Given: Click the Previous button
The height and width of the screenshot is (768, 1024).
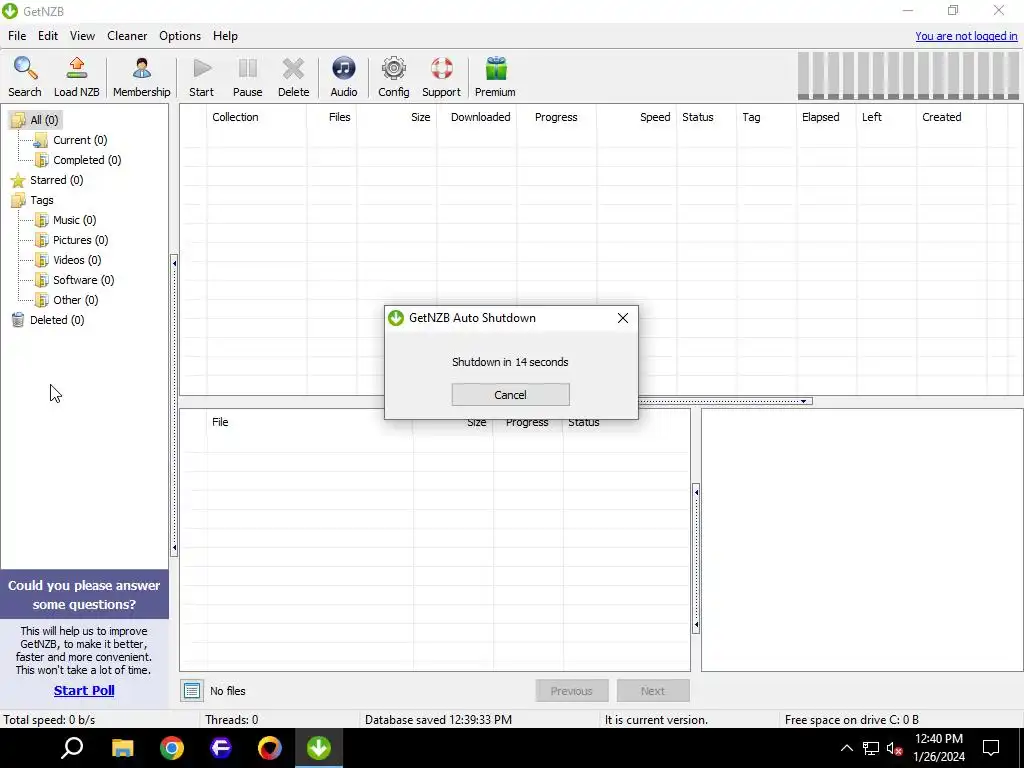Looking at the screenshot, I should (x=571, y=690).
